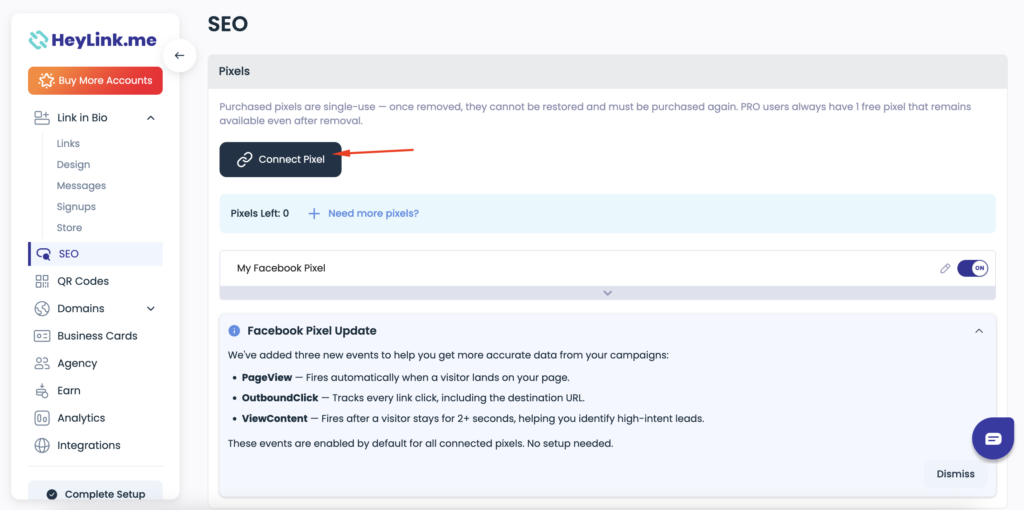Screen dimensions: 1024x510
Task: Select the SEO menu item
Action: click(95, 254)
